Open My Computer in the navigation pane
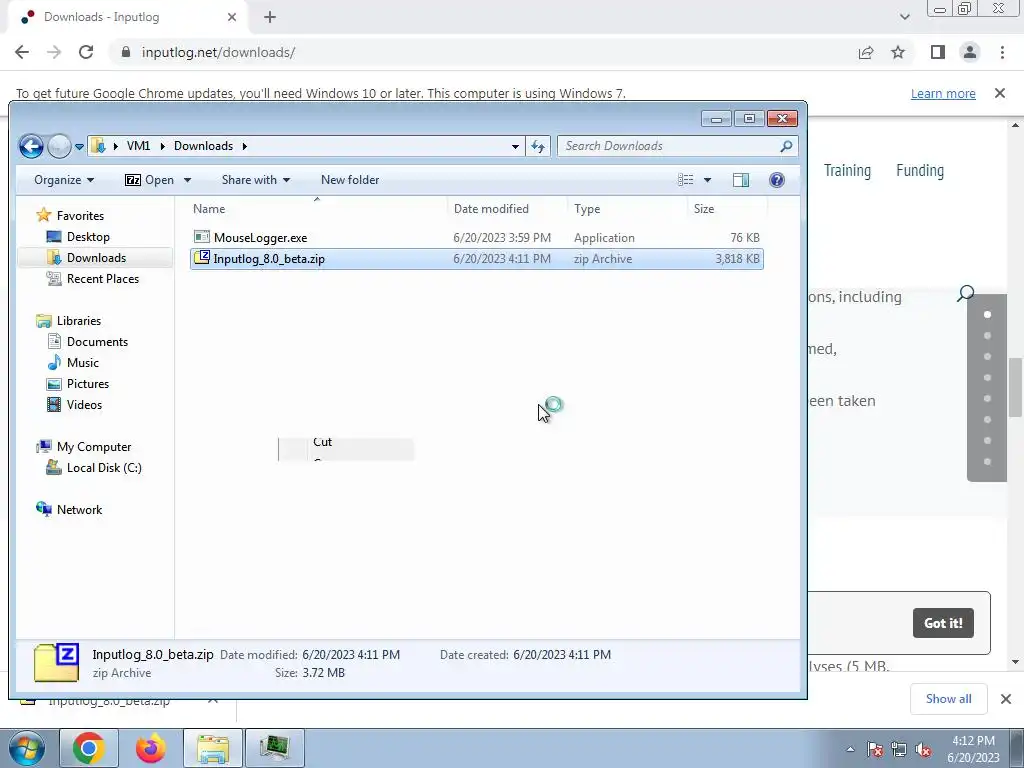This screenshot has width=1024, height=768. (x=93, y=447)
